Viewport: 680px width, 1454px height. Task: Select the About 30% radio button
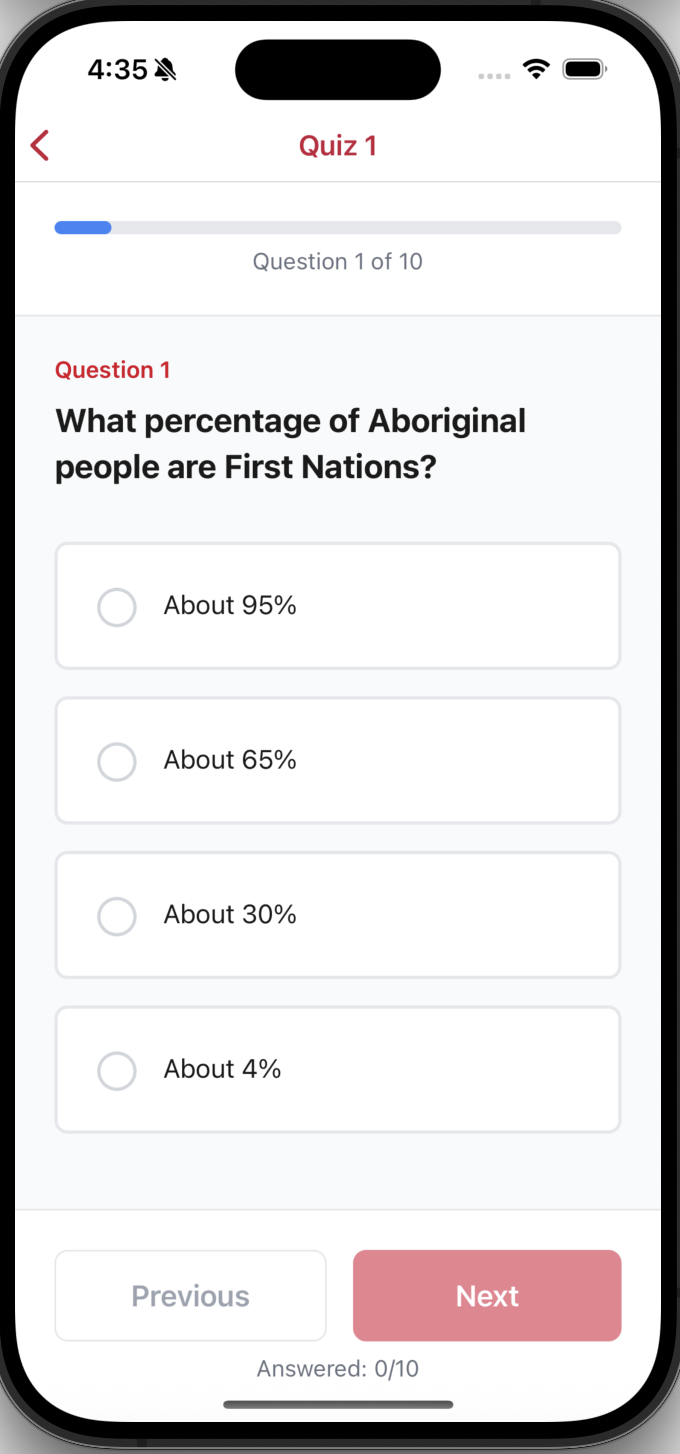click(117, 916)
